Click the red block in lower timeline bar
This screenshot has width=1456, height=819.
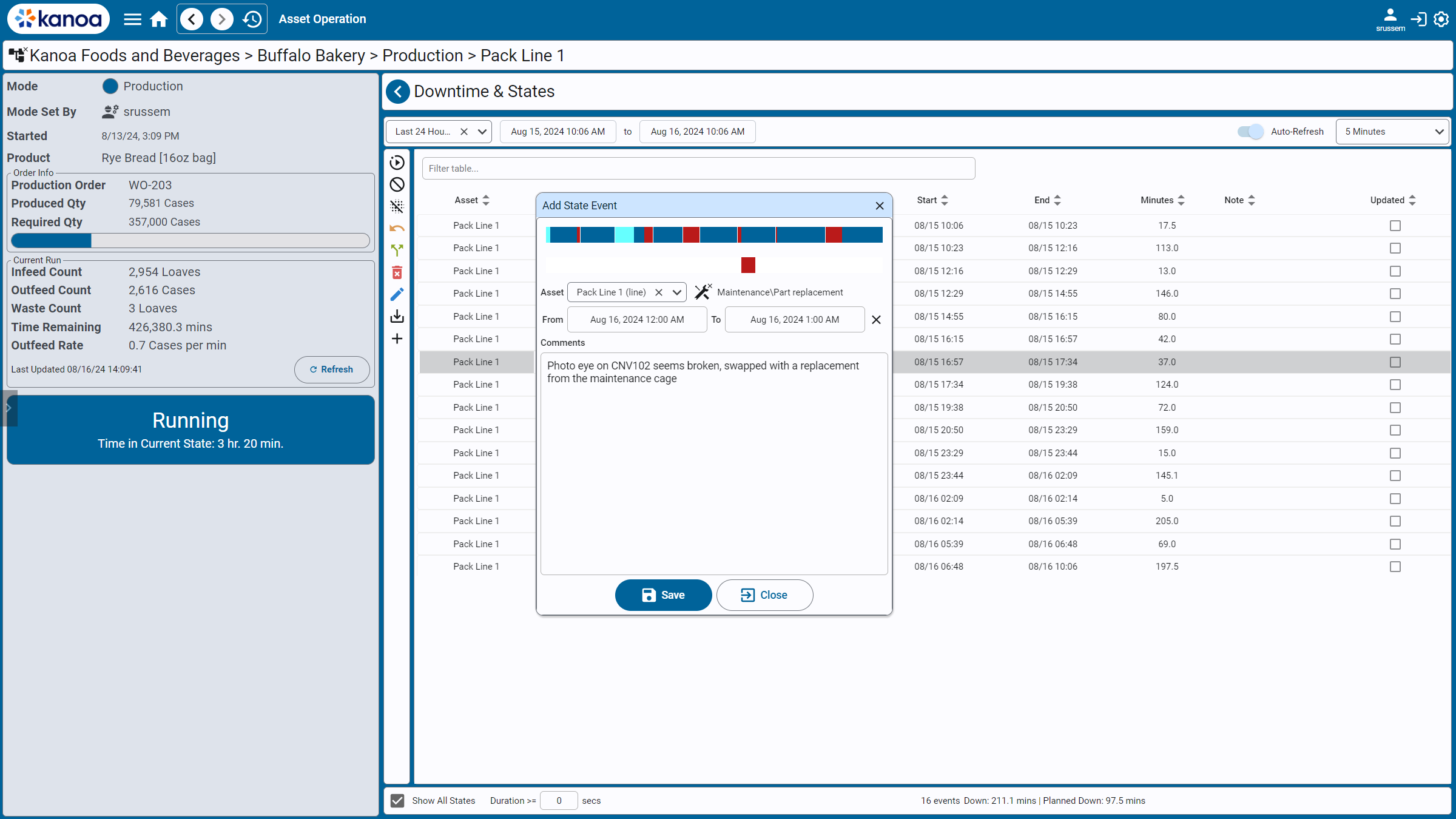[748, 265]
